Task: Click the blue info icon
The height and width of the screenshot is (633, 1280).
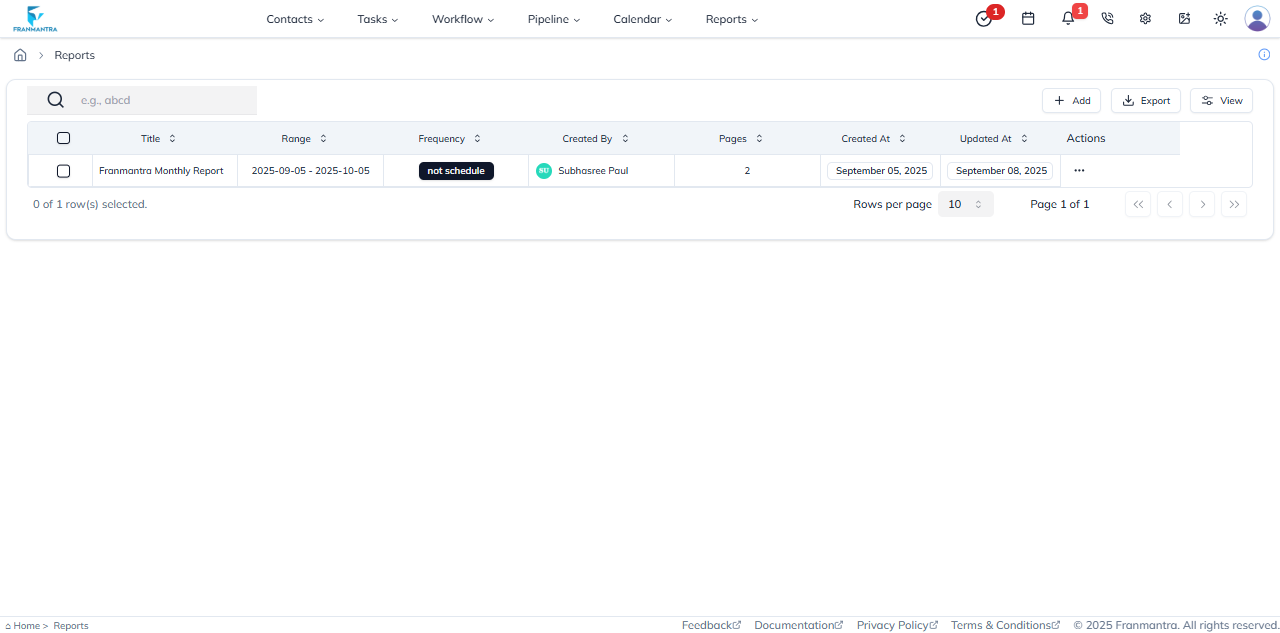Action: click(1264, 54)
